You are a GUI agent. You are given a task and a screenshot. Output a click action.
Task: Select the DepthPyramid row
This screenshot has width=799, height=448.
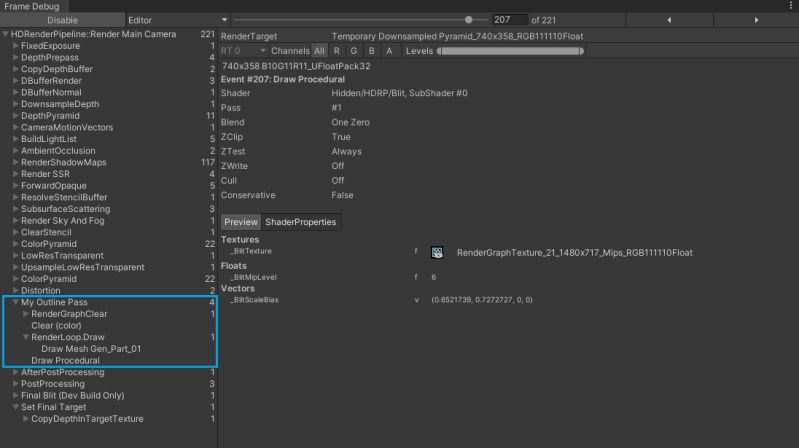pyautogui.click(x=109, y=116)
